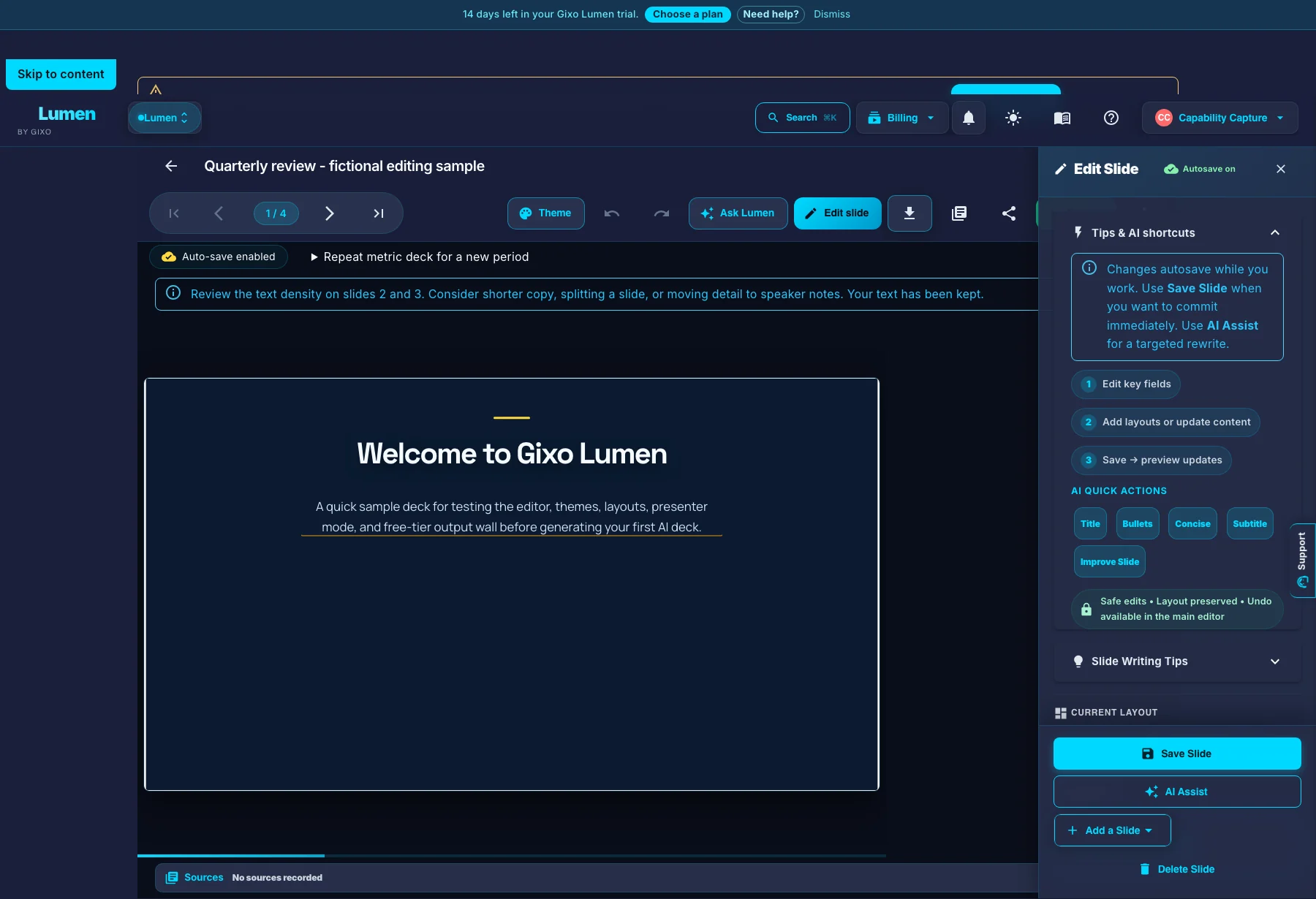Open the help question-mark icon
The width and height of the screenshot is (1316, 899).
tap(1111, 118)
